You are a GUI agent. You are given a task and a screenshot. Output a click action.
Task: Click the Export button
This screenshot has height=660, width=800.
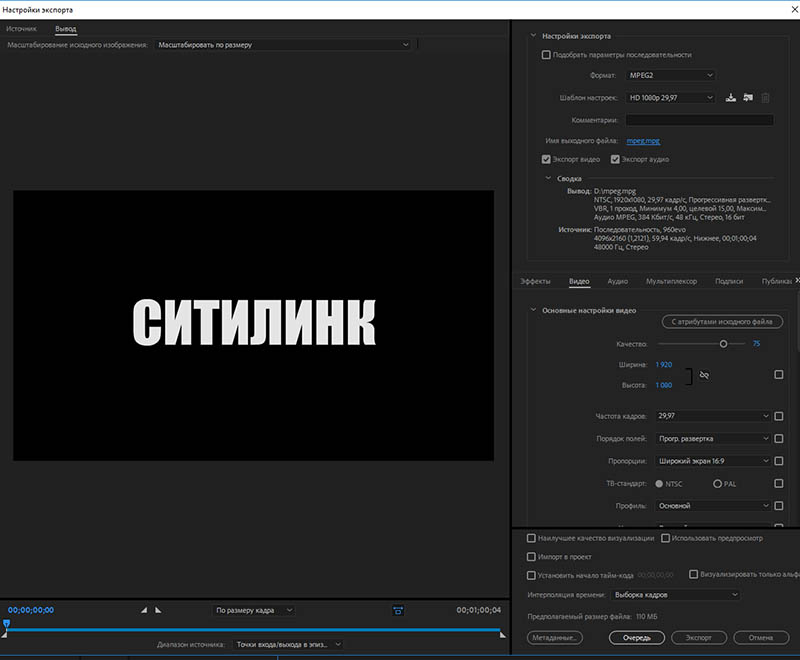point(698,638)
